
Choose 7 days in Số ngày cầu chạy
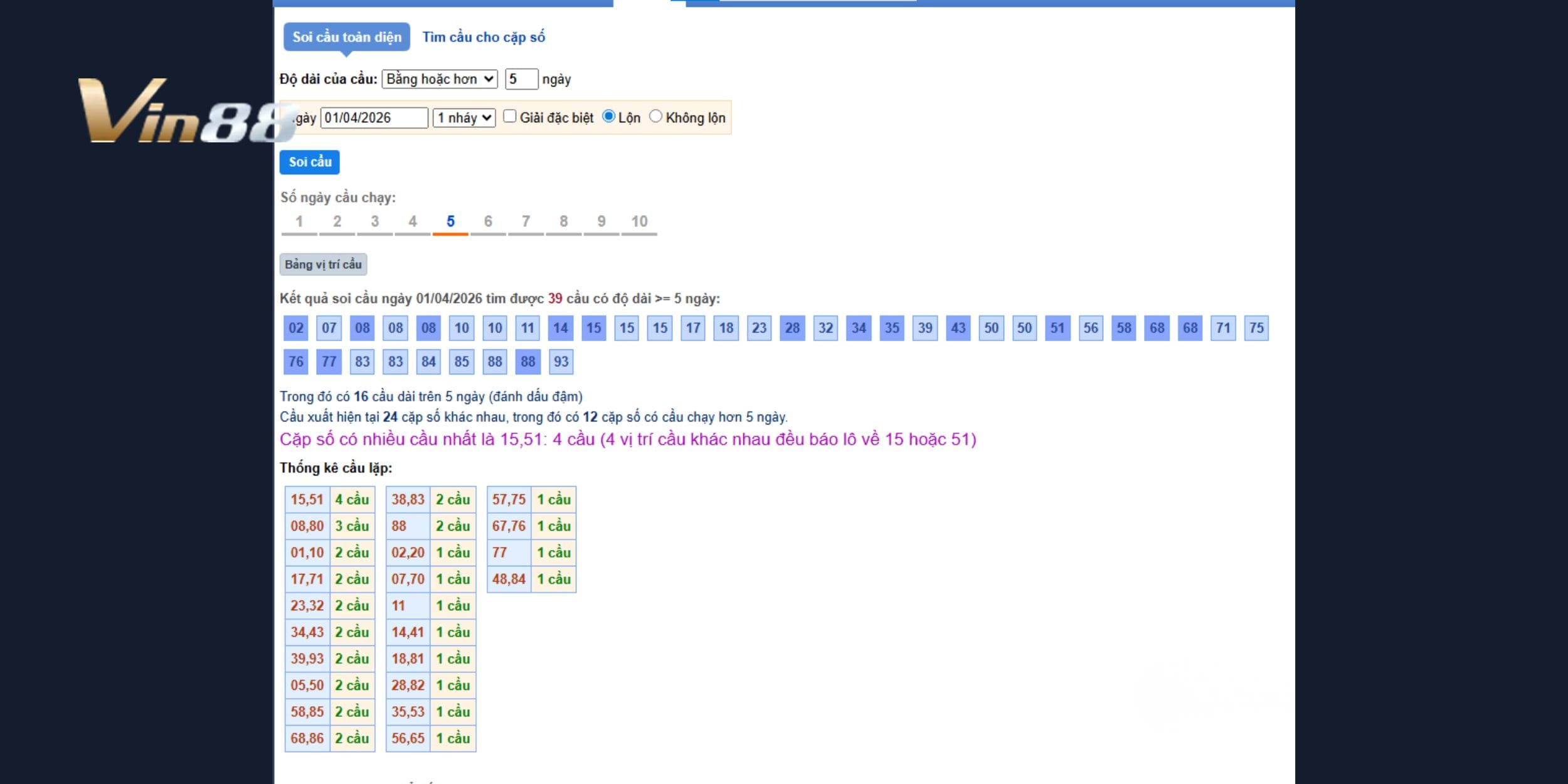pyautogui.click(x=526, y=222)
